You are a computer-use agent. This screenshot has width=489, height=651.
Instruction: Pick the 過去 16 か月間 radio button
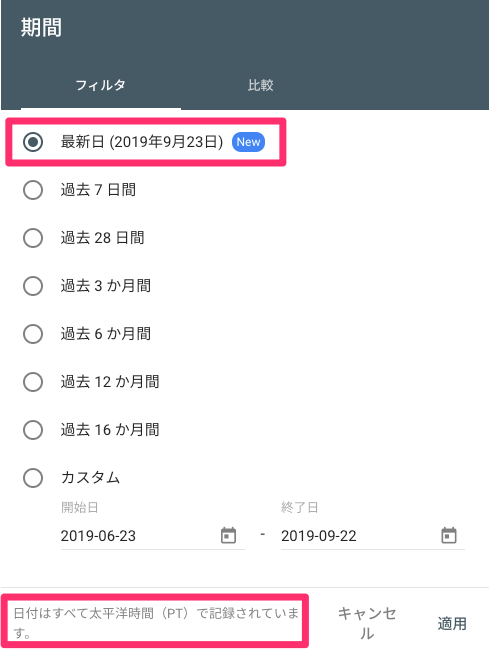click(33, 430)
